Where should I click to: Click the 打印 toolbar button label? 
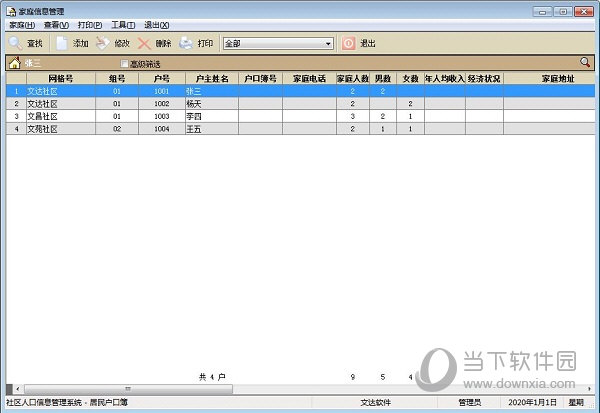[205, 44]
